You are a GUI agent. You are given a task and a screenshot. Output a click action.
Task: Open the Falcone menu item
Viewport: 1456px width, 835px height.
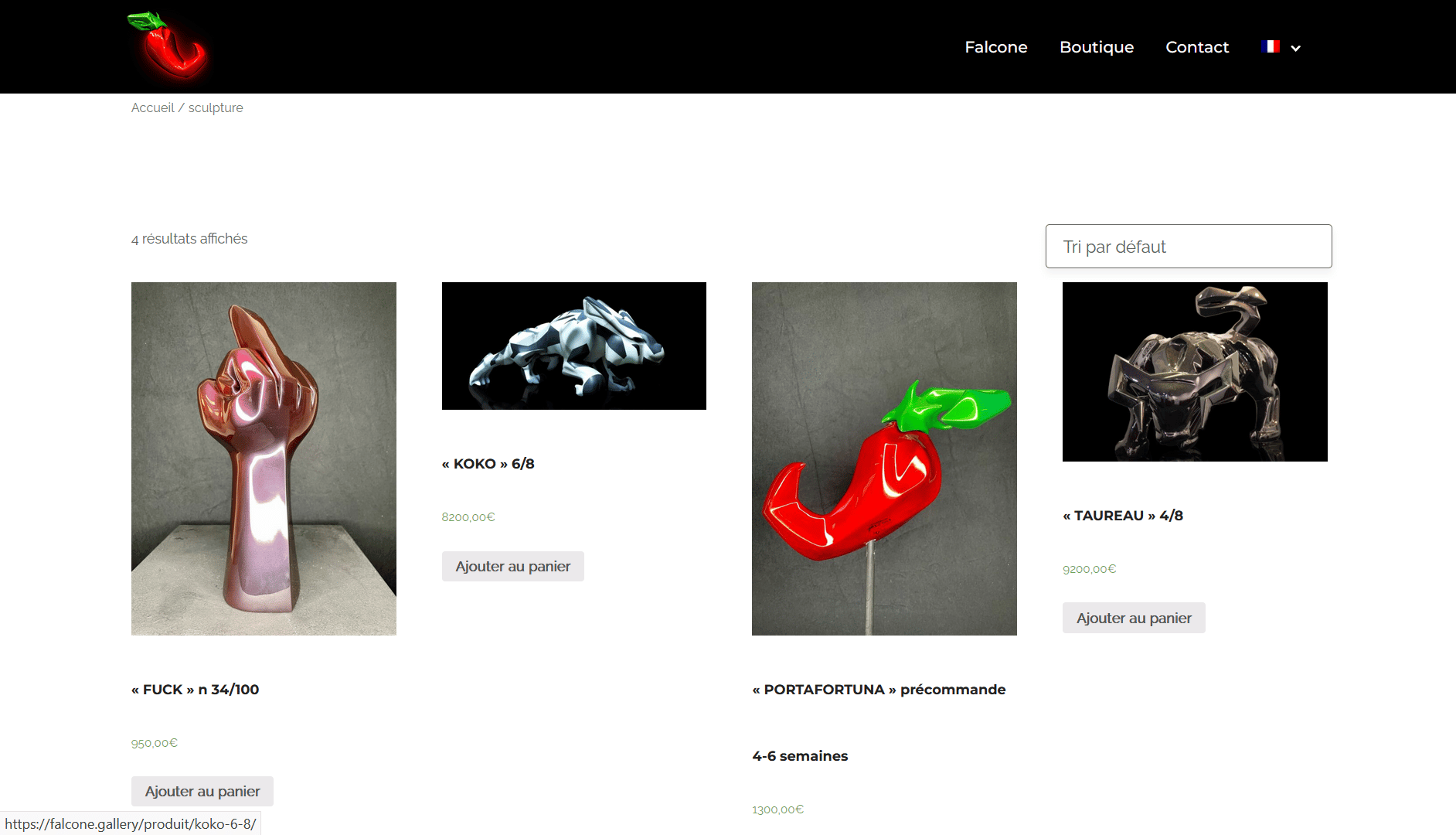[x=996, y=47]
